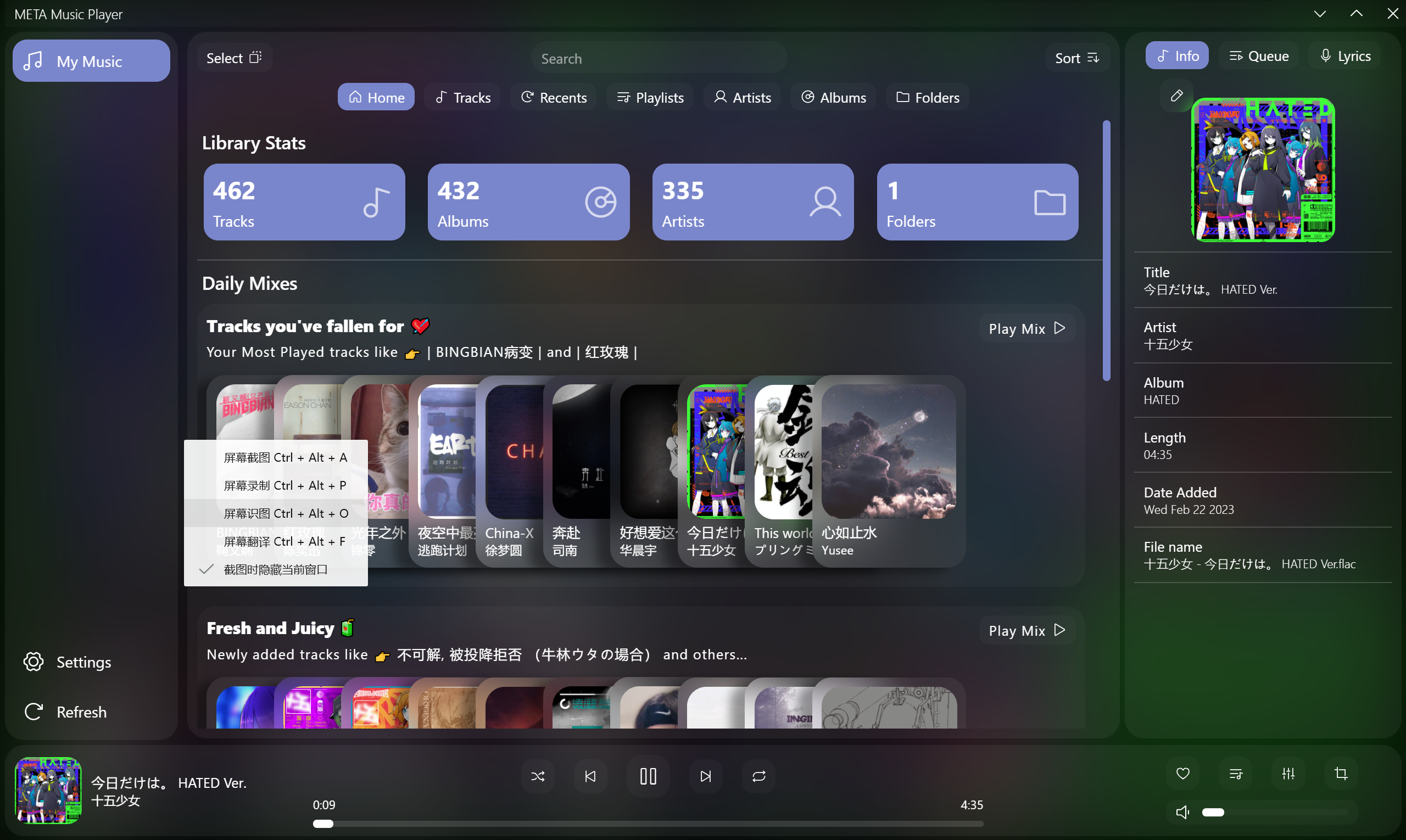Screen dimensions: 1406x840
Task: Pause the currently playing track
Action: tap(648, 776)
